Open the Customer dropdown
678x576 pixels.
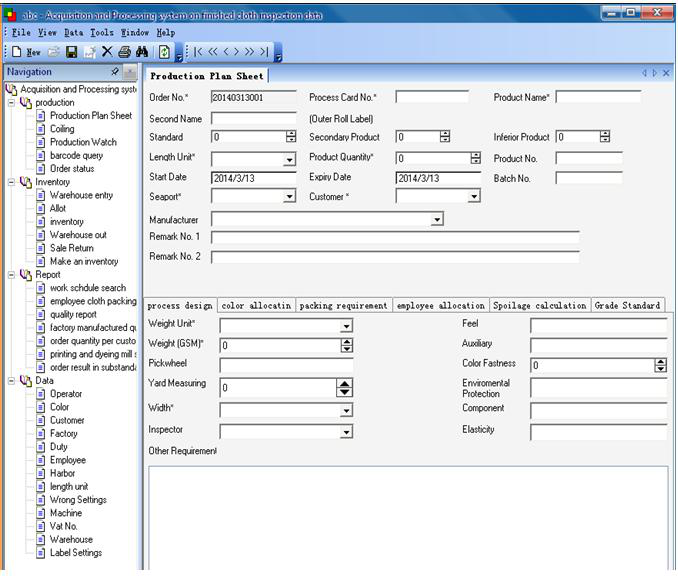click(474, 197)
